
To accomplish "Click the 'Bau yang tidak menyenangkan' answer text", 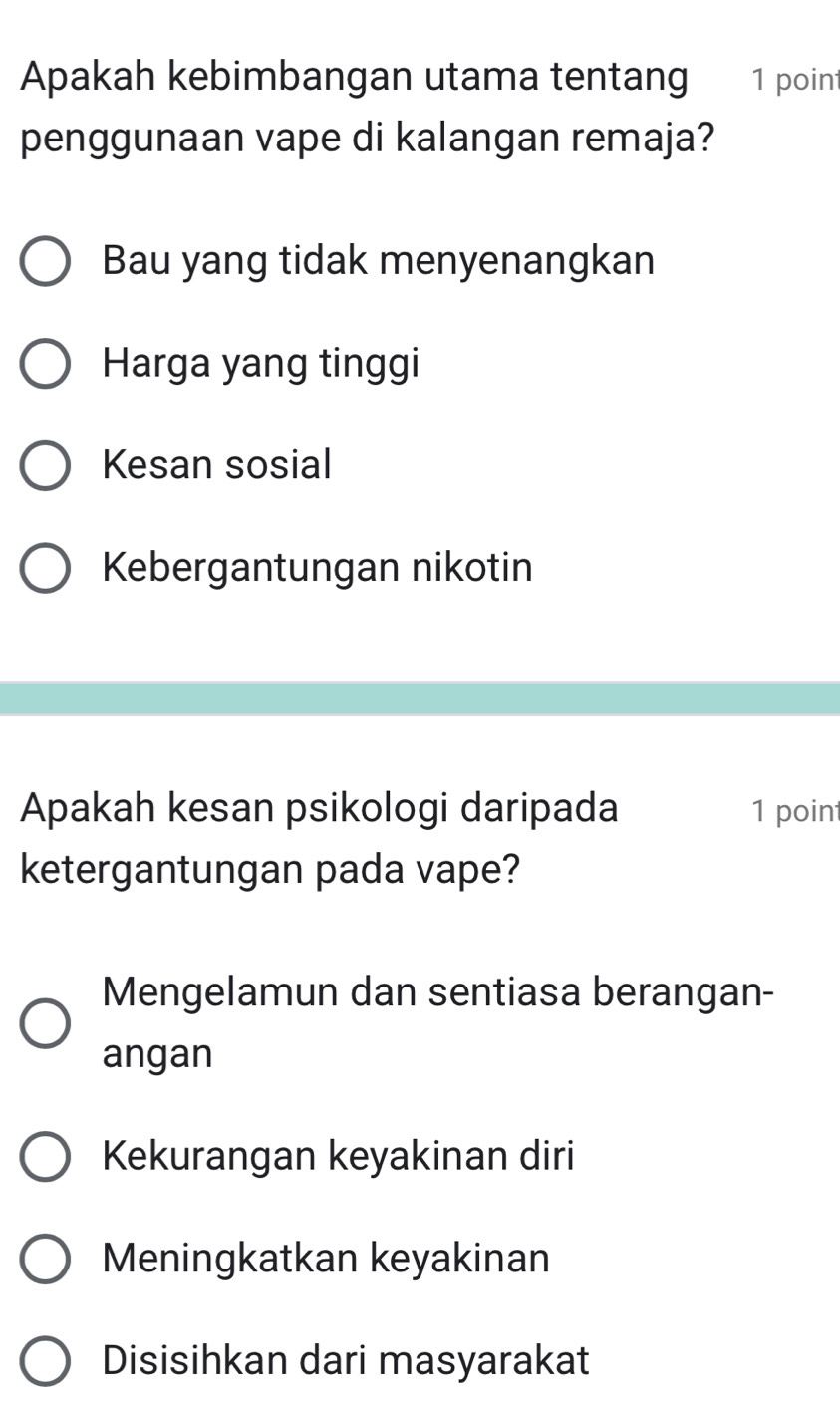I will tap(379, 262).
